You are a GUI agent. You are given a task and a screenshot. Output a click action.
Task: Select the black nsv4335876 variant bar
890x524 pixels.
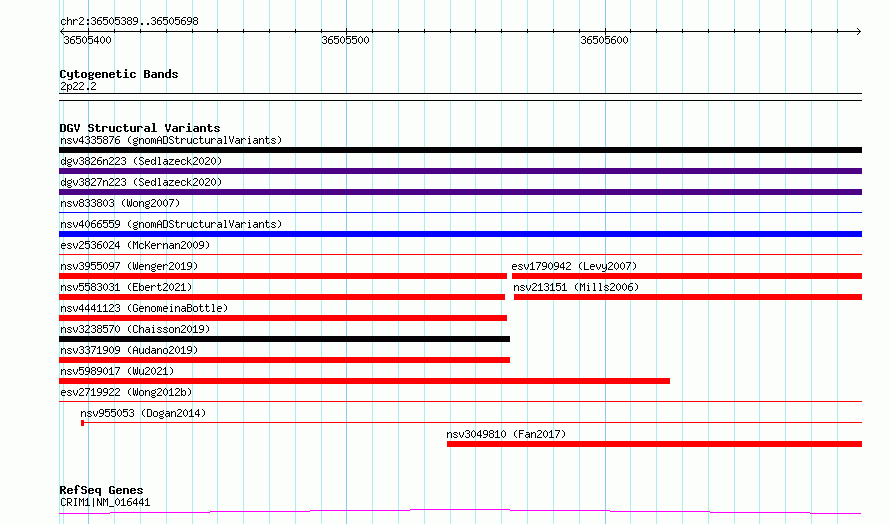pos(460,150)
